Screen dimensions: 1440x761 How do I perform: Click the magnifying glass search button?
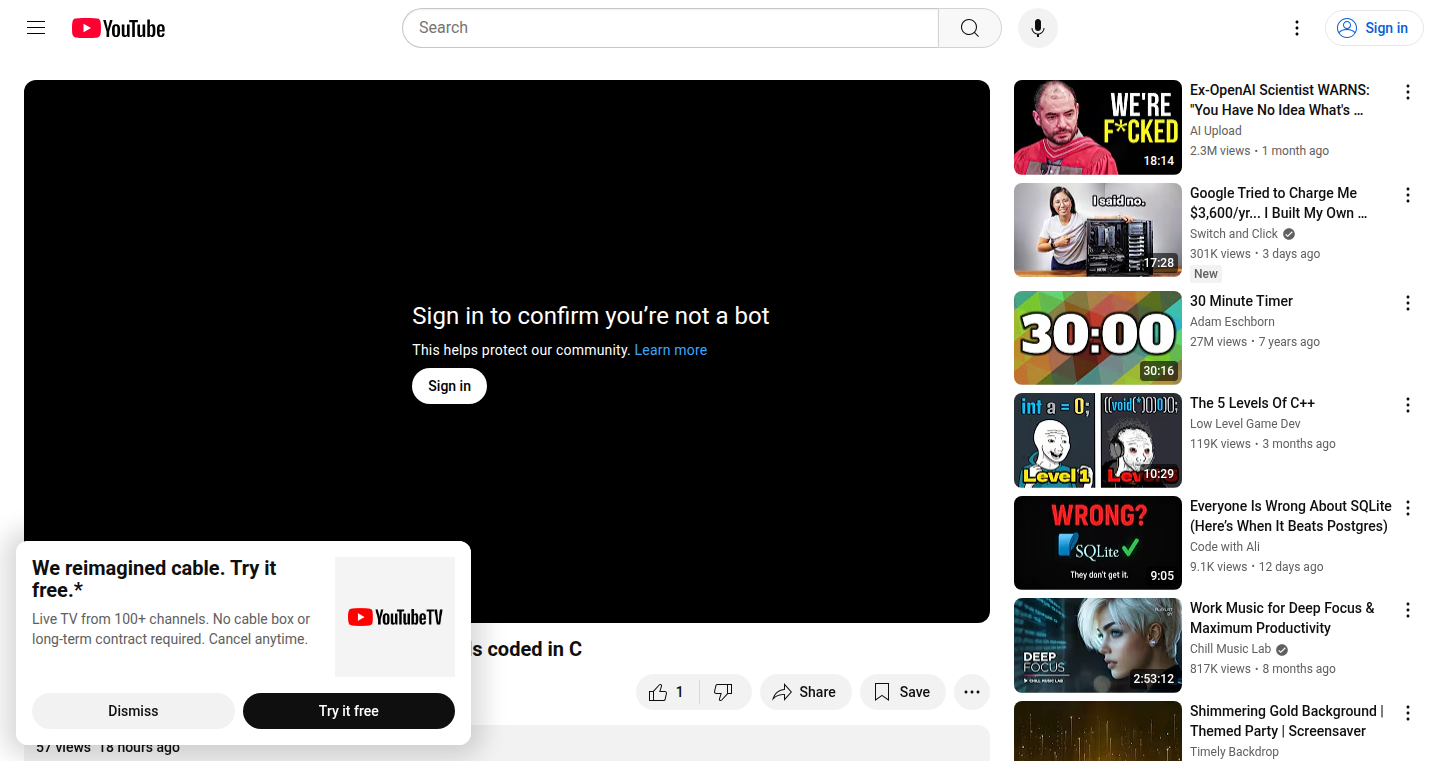coord(970,28)
